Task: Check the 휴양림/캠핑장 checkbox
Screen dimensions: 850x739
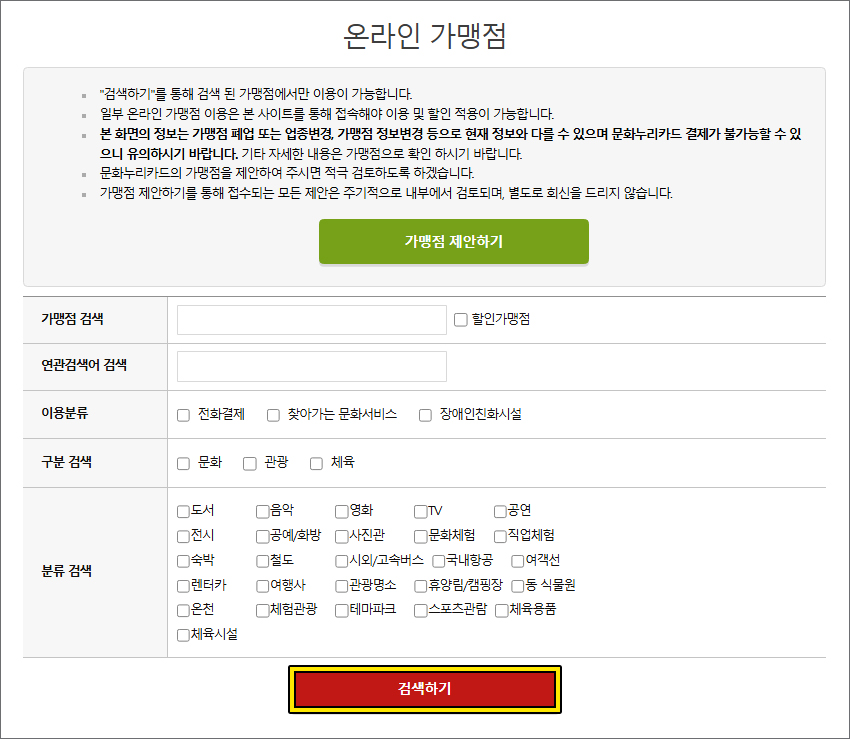Action: click(421, 586)
